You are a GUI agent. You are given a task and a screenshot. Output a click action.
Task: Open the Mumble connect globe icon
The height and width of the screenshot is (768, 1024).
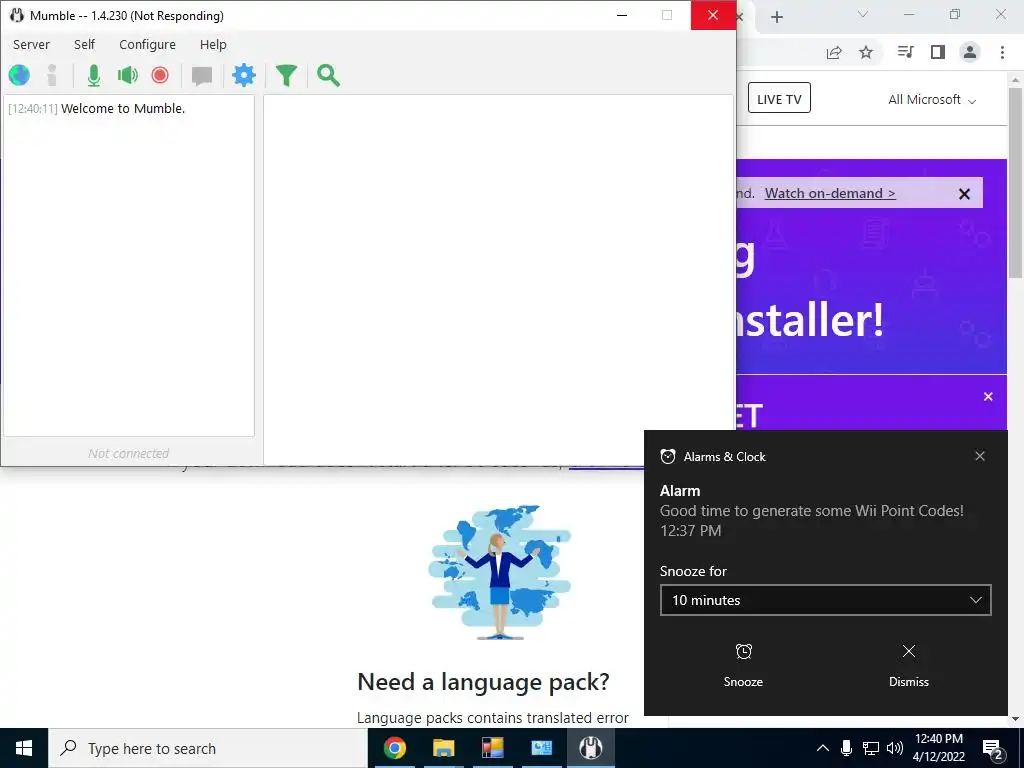click(19, 76)
